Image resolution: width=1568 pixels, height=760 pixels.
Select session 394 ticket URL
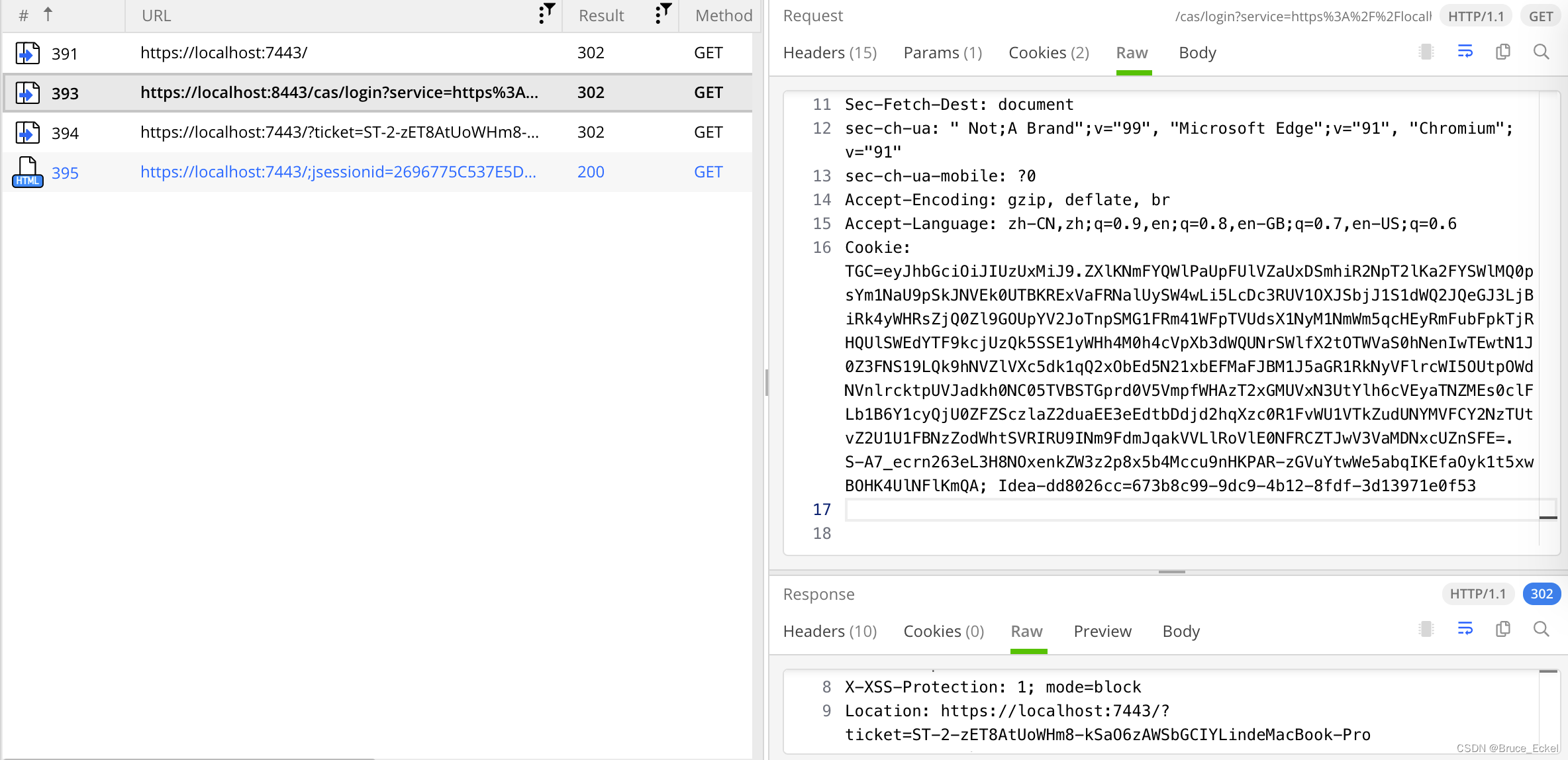340,132
